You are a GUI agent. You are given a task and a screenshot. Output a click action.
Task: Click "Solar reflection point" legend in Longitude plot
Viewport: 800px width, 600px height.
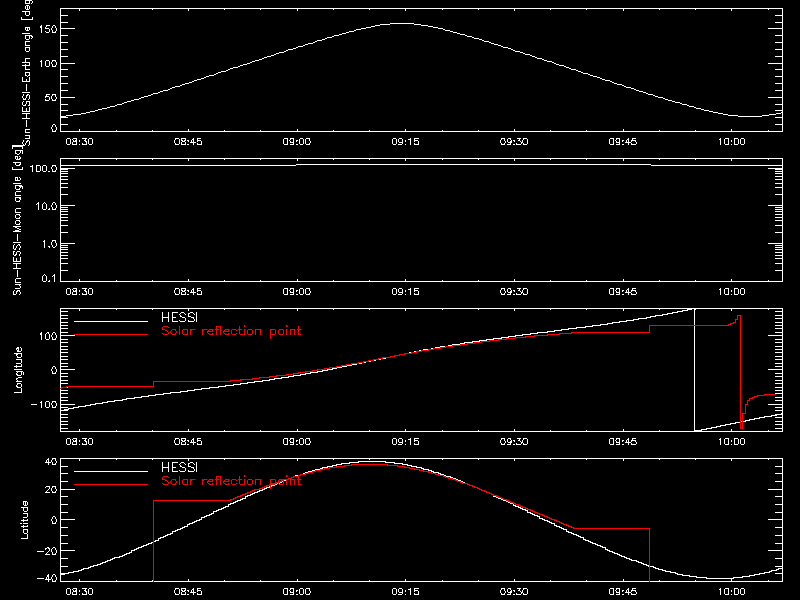point(231,331)
